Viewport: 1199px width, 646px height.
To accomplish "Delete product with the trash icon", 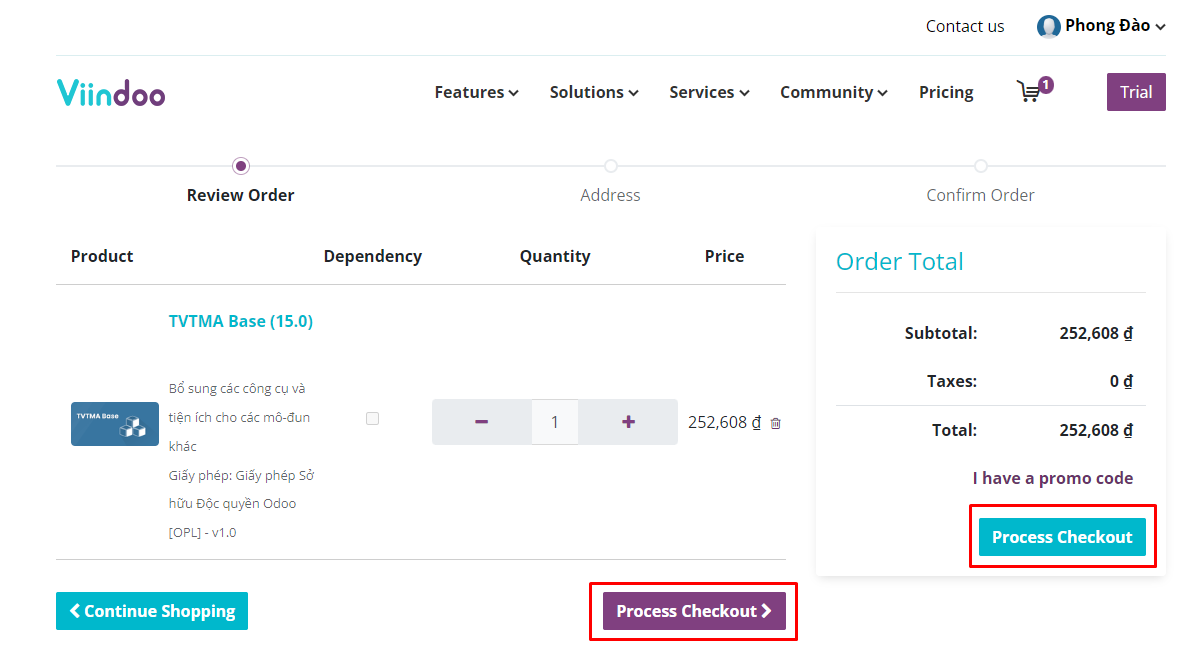I will [775, 423].
